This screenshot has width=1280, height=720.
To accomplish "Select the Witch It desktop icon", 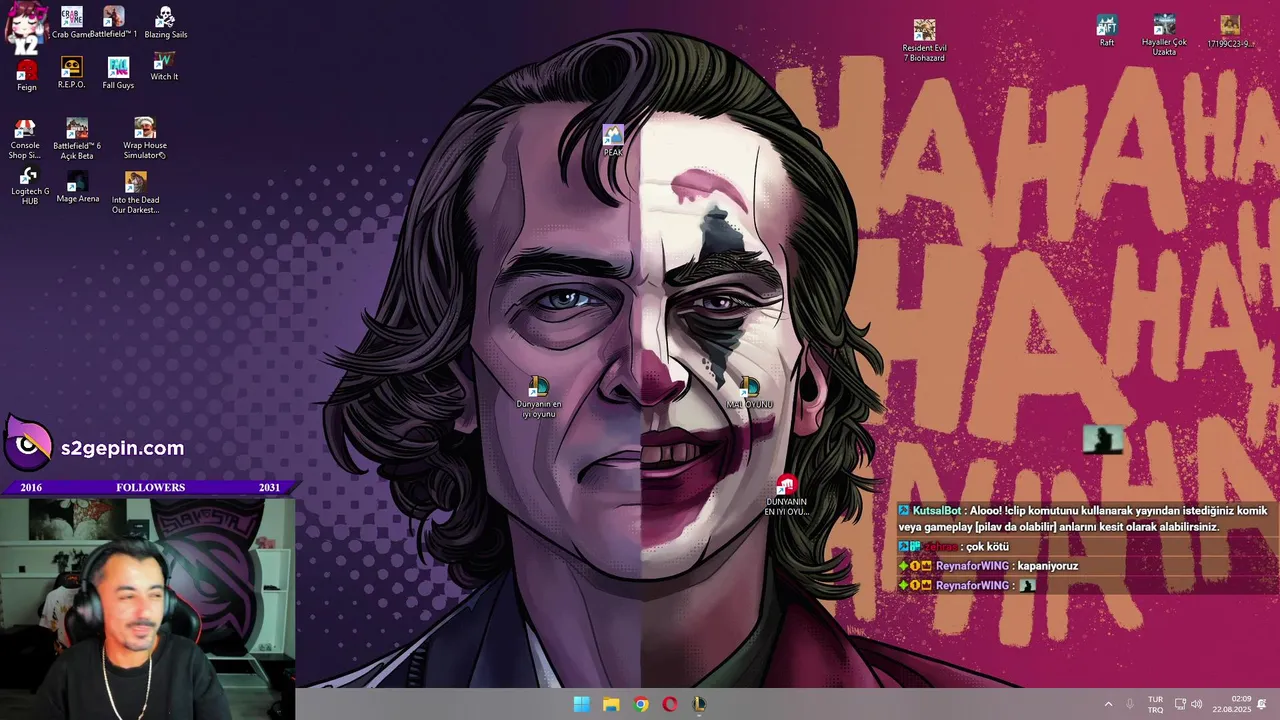I will (164, 67).
